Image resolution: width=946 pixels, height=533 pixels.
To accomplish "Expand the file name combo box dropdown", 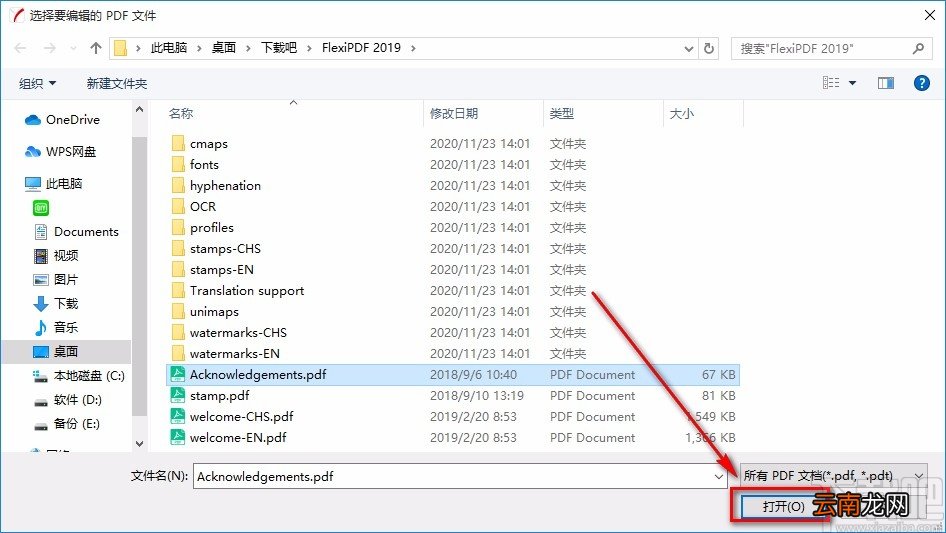I will 719,476.
